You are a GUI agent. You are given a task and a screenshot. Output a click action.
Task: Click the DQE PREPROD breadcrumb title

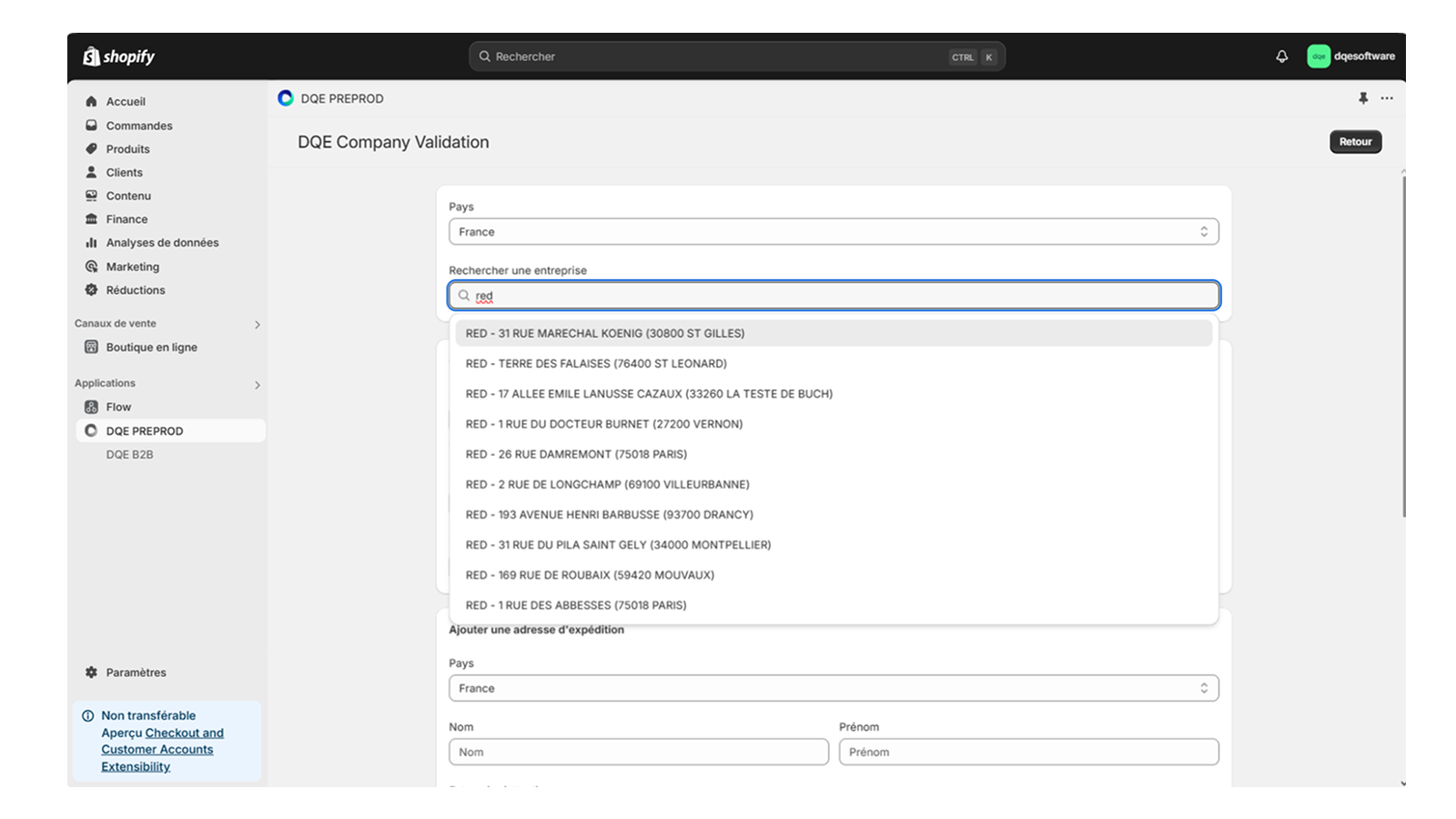click(342, 98)
